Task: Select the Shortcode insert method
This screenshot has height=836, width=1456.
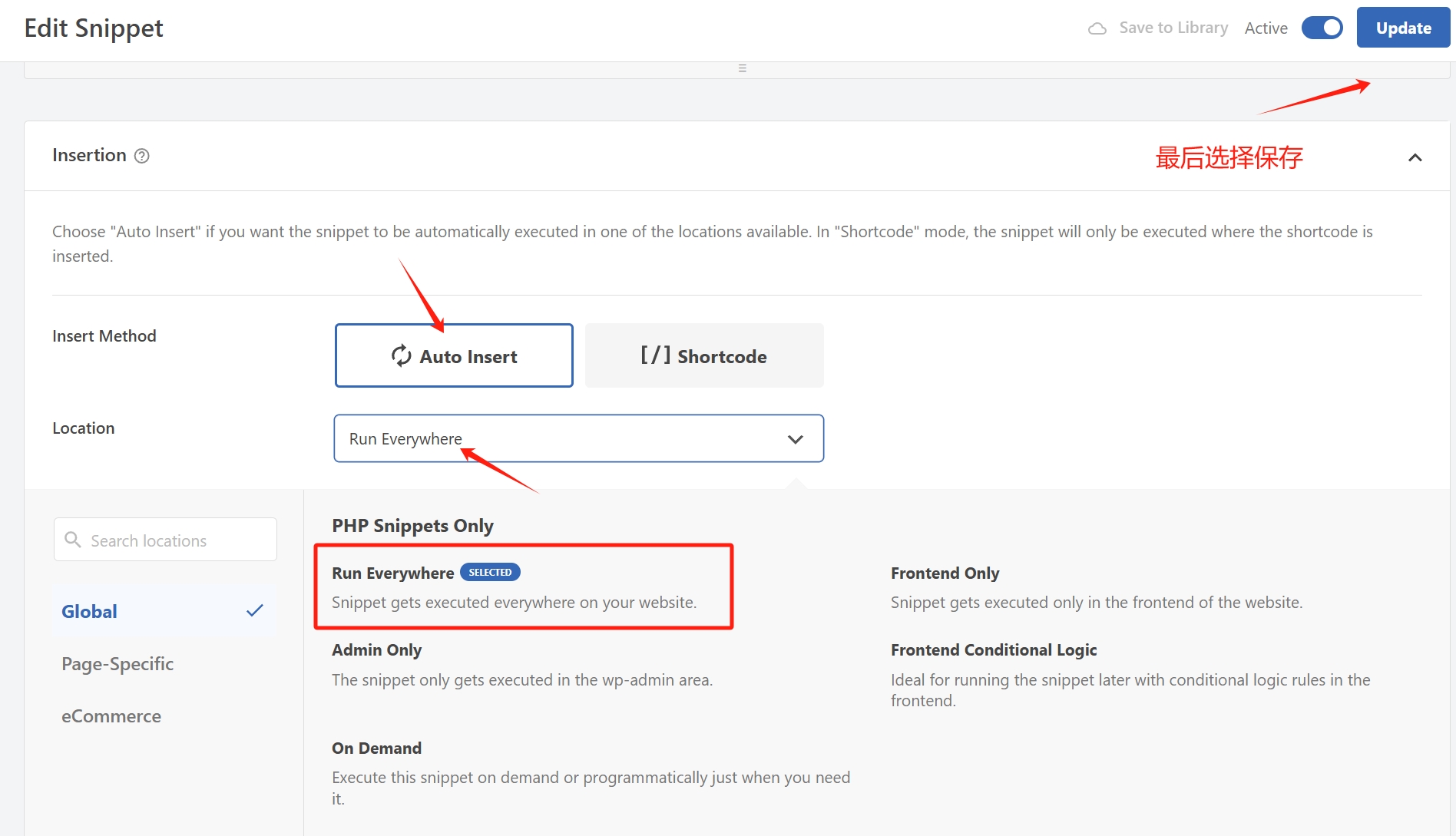Action: coord(704,355)
